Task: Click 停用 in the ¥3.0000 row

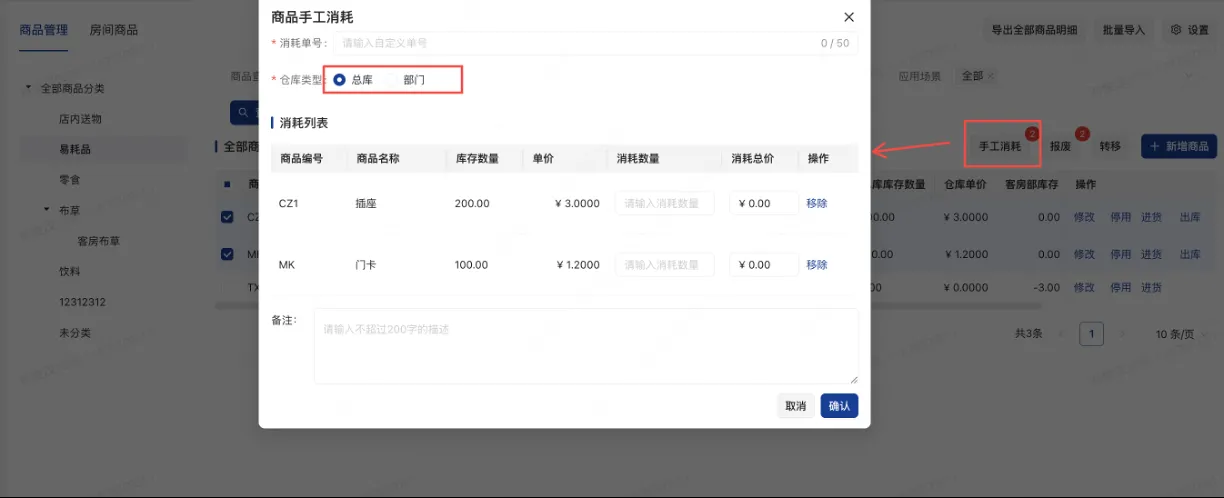Action: tap(1120, 217)
